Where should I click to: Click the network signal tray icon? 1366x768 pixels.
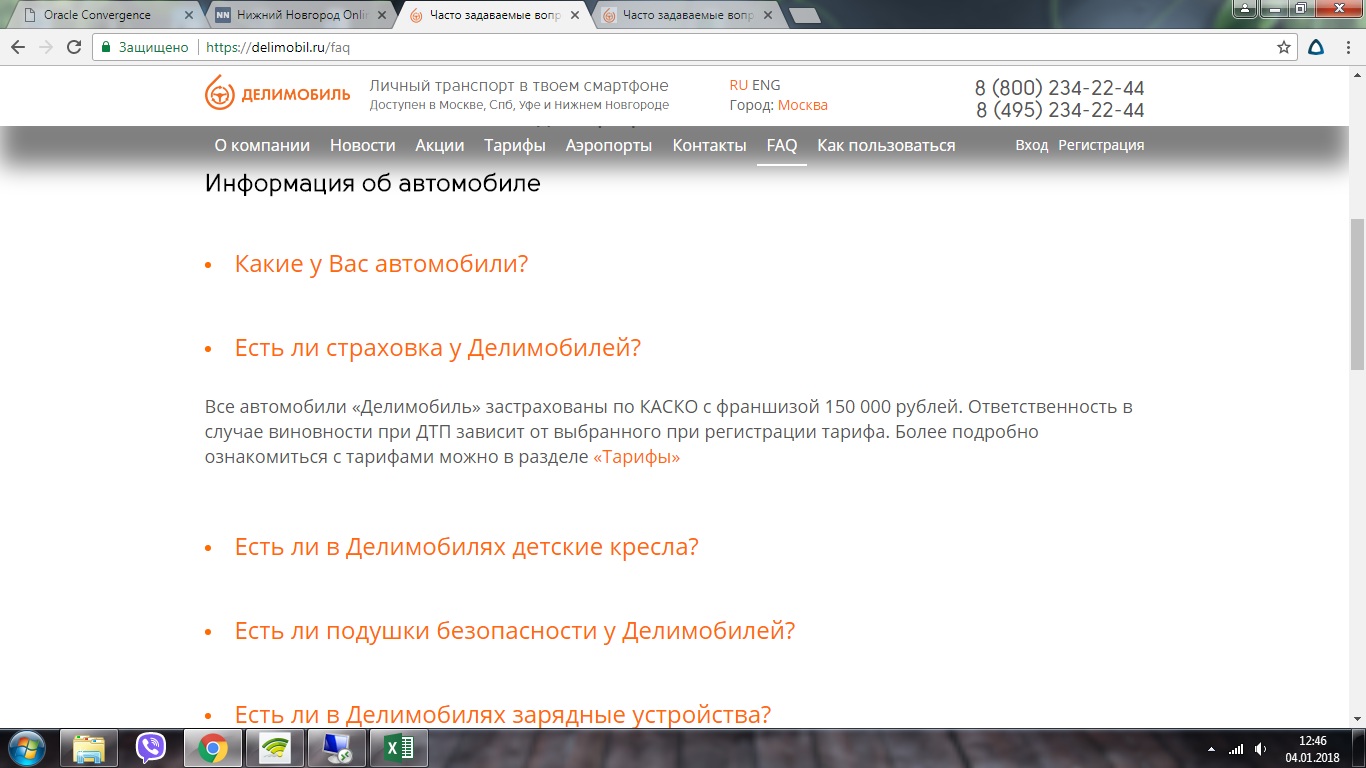[1236, 749]
